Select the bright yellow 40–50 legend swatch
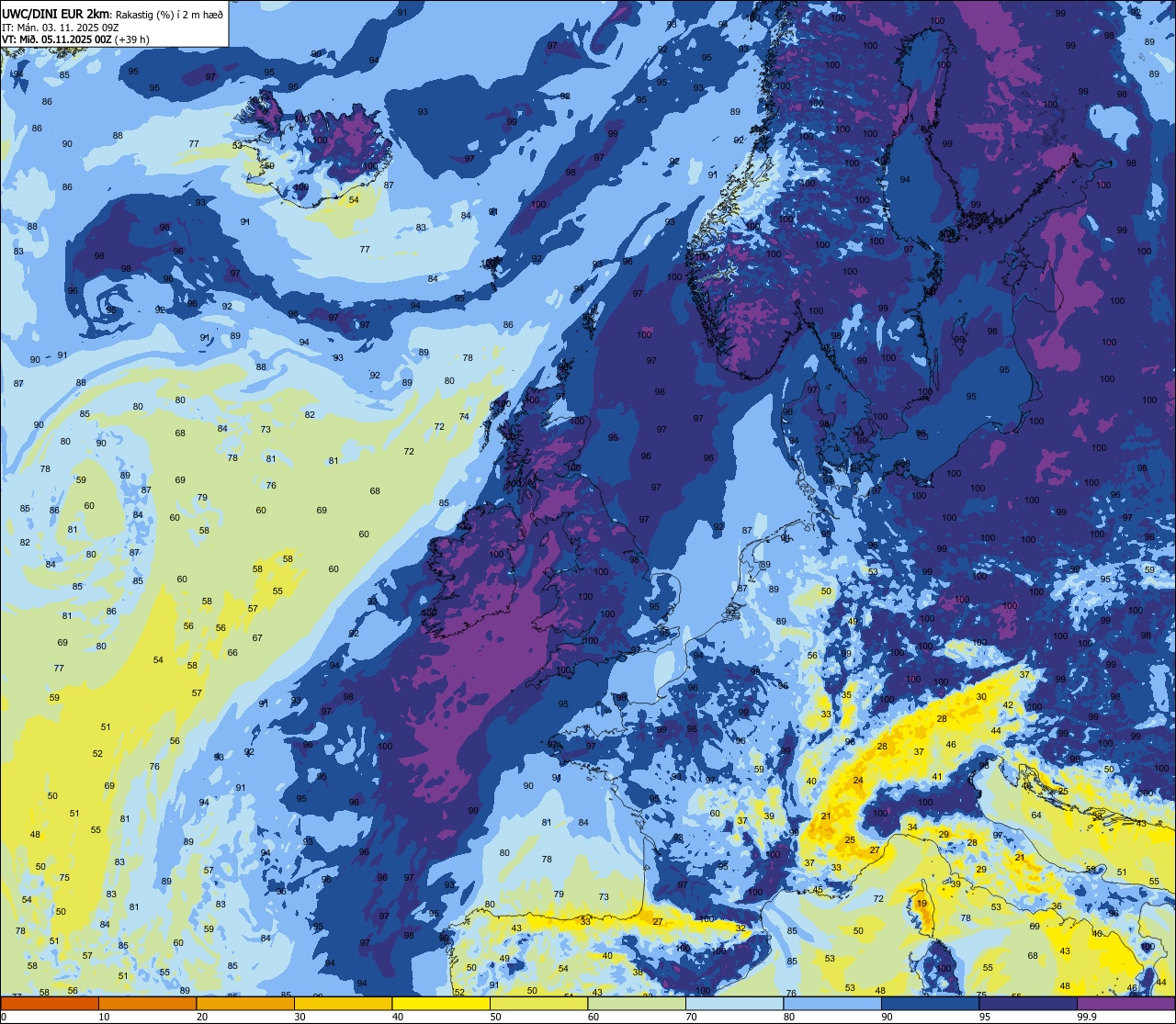The width and height of the screenshot is (1176, 1024). (x=441, y=1003)
